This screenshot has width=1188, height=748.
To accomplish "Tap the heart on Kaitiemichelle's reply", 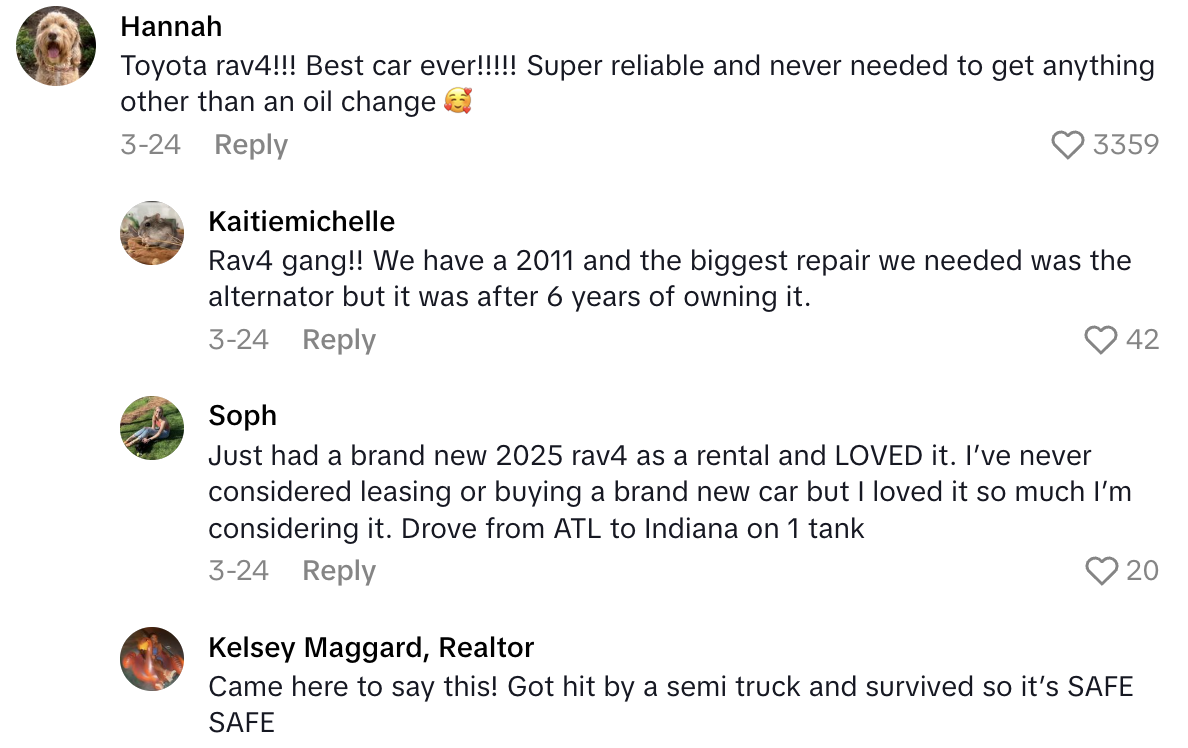I will pyautogui.click(x=1100, y=340).
